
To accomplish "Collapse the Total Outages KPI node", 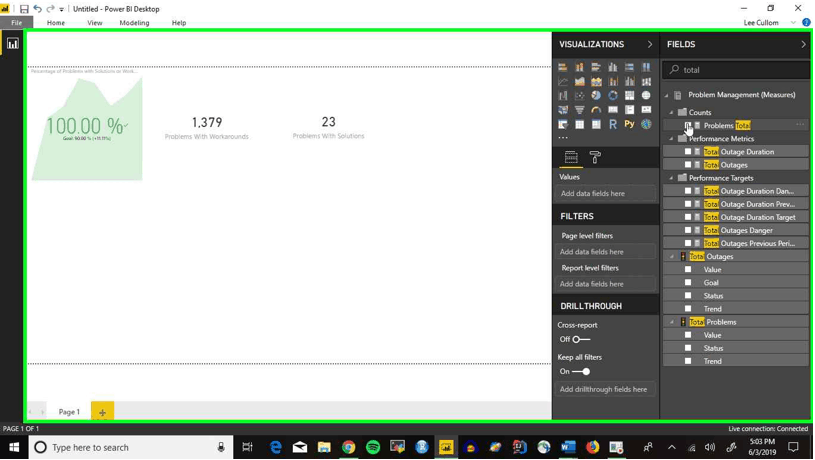I will [672, 257].
